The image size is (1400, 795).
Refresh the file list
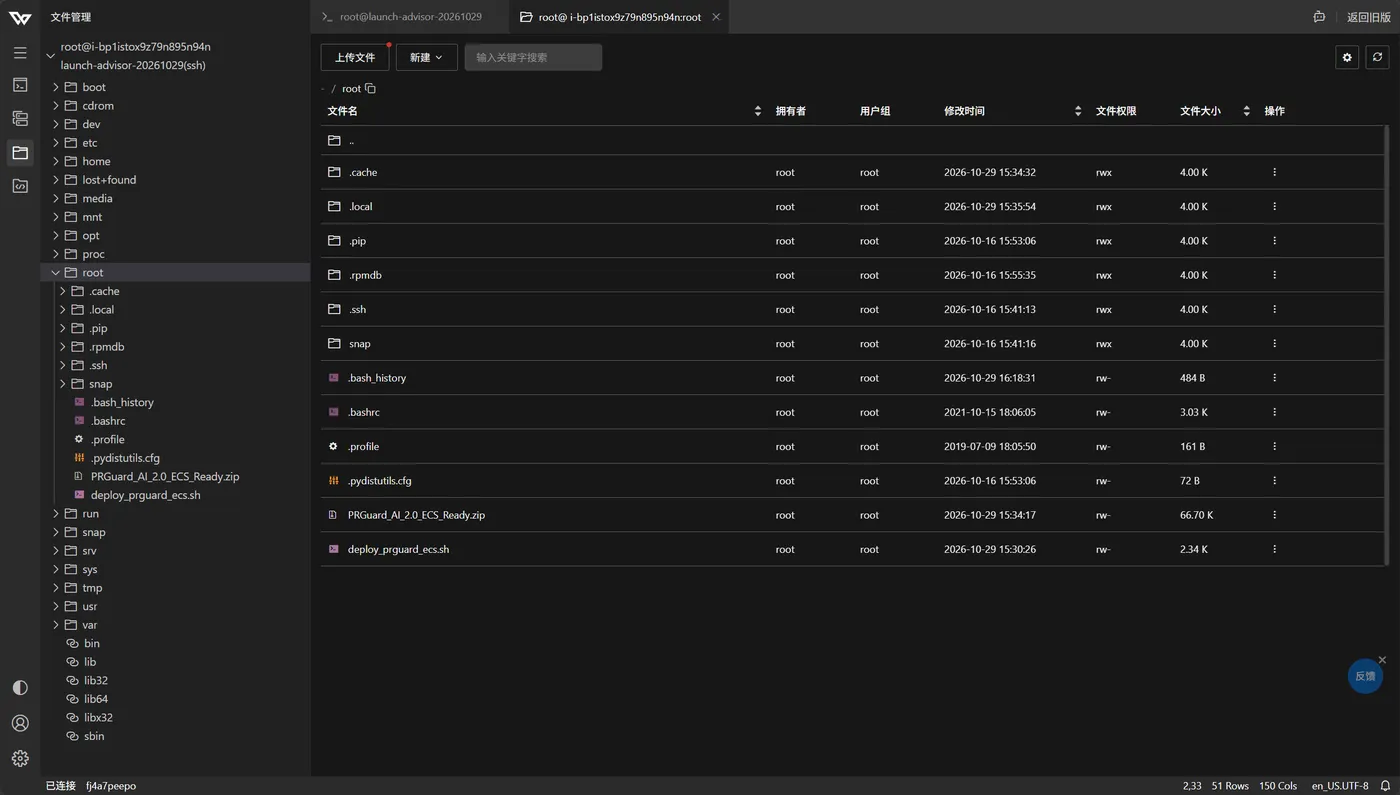1377,57
